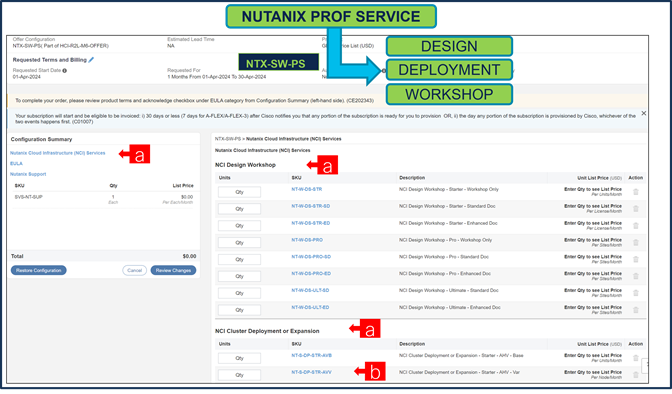Screen dimensions: 672x394
Task: Click Qty field for NT-W-DS-PRO-SD
Action: click(239, 259)
